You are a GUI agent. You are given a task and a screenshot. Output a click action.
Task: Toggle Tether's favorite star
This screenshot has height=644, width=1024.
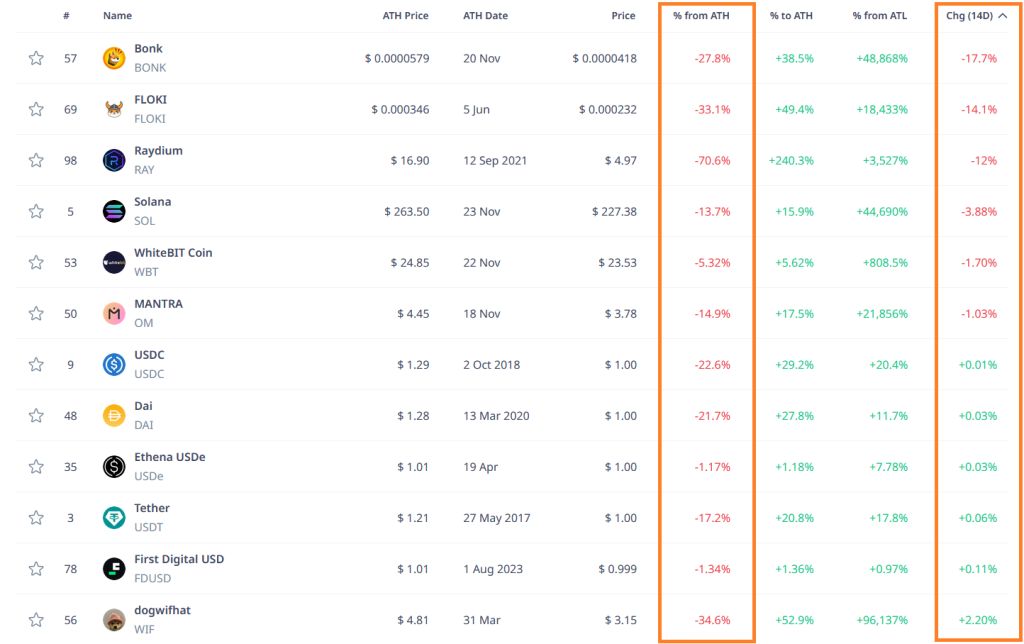click(36, 517)
